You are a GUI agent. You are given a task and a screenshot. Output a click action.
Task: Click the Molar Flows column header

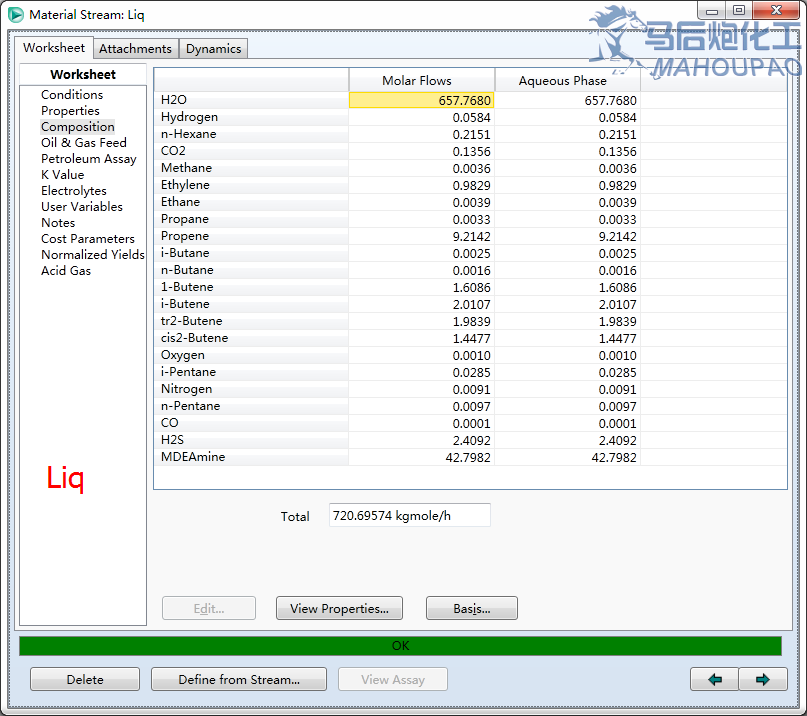(421, 80)
